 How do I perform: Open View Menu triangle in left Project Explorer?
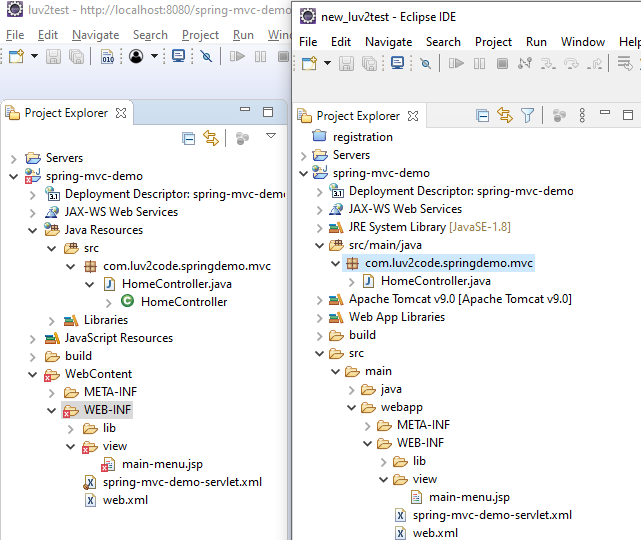[271, 135]
